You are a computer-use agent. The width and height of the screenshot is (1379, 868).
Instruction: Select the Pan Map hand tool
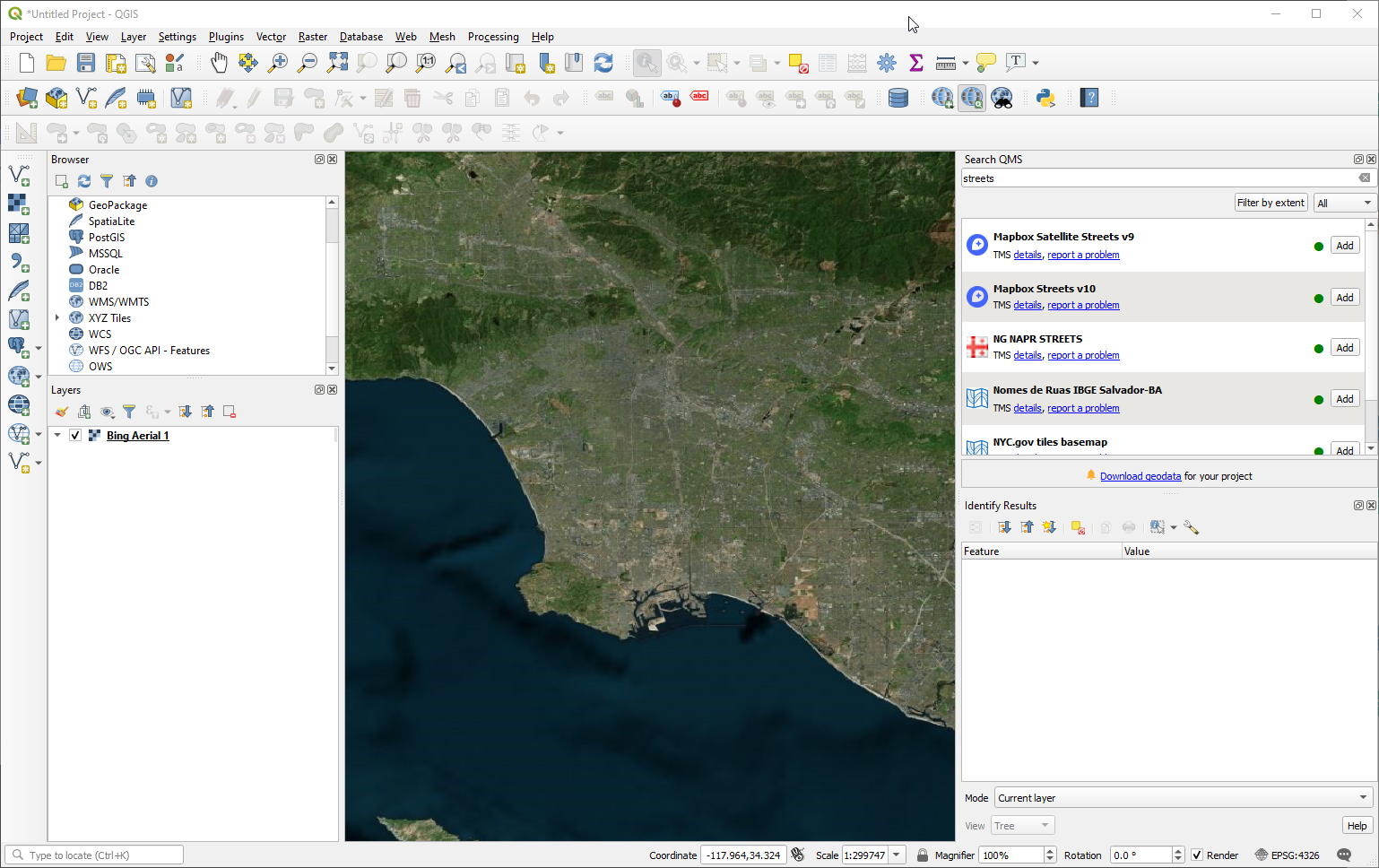(219, 63)
